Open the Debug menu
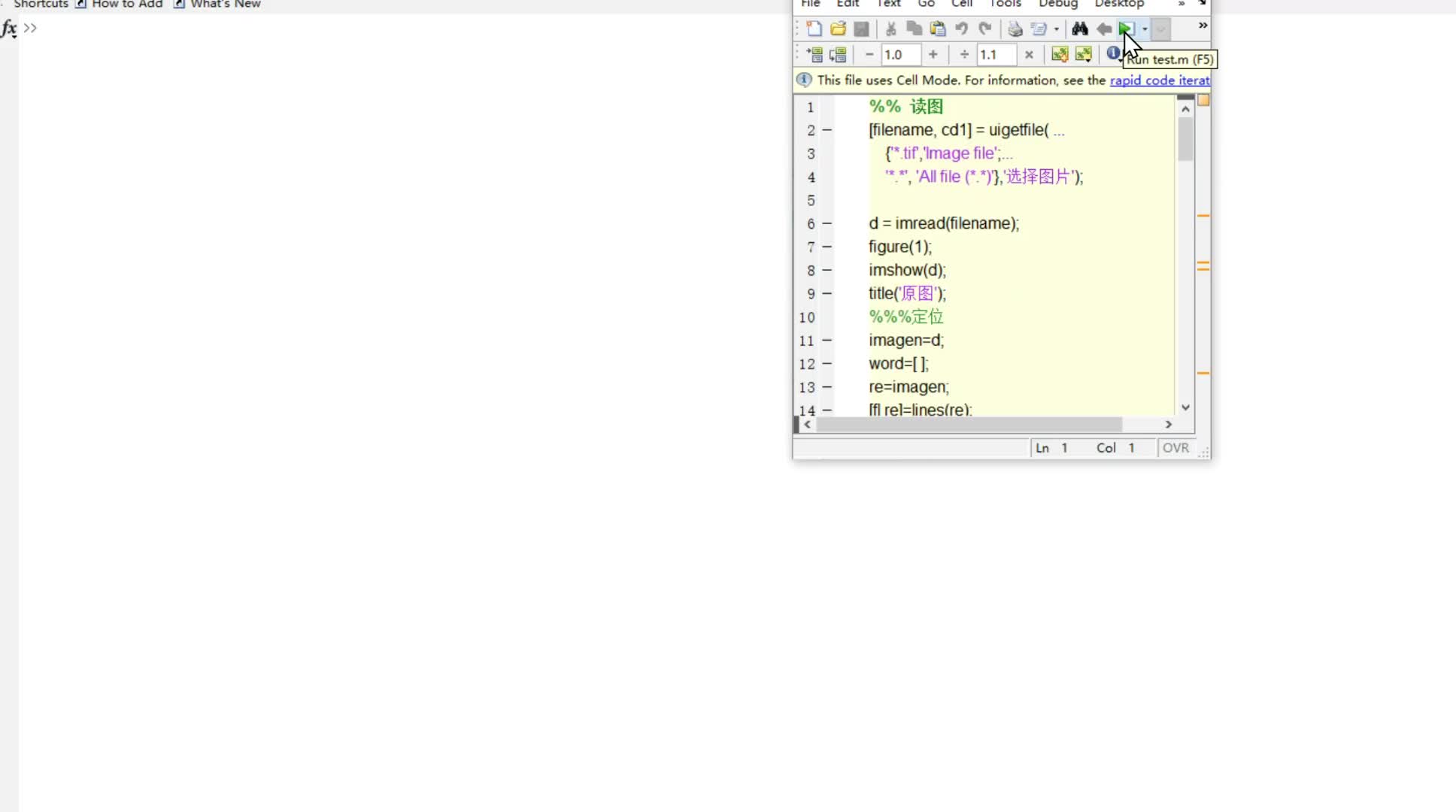The width and height of the screenshot is (1456, 812). 1057,4
